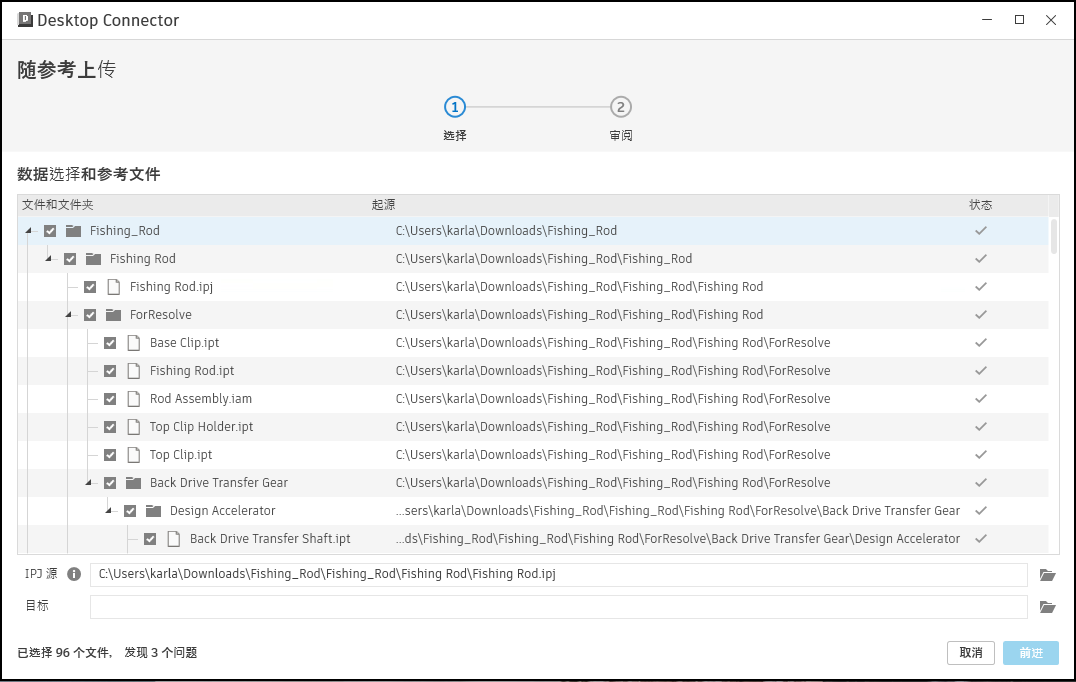Click the Back Drive Transfer Shaft.ipt file icon
This screenshot has height=682, width=1076.
click(174, 539)
